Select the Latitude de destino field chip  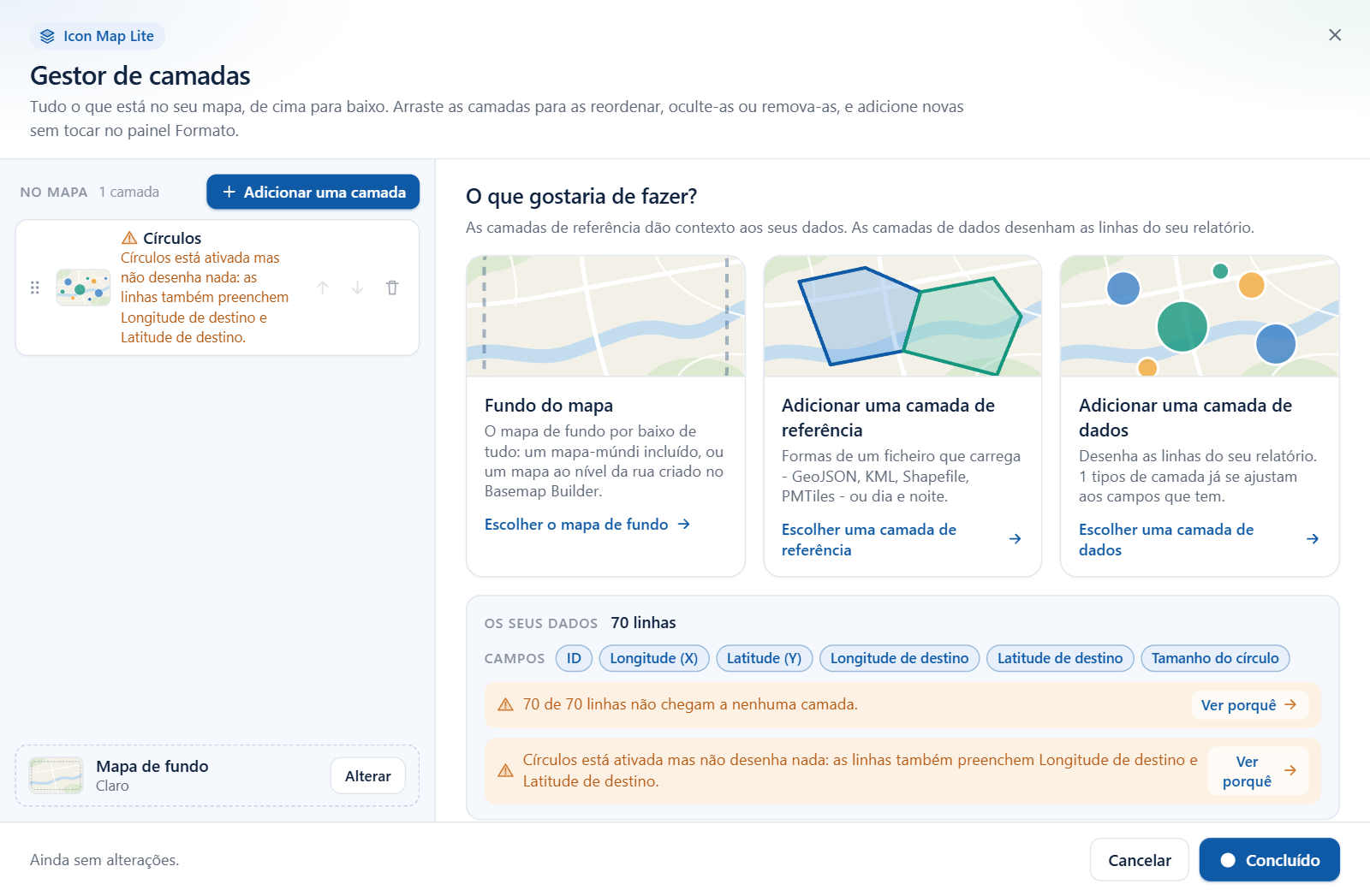tap(1060, 658)
